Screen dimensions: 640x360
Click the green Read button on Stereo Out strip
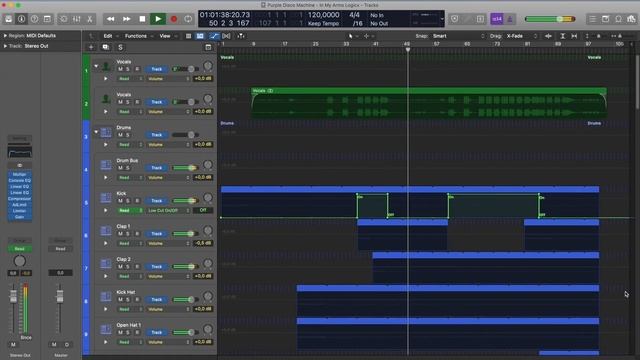click(x=19, y=249)
